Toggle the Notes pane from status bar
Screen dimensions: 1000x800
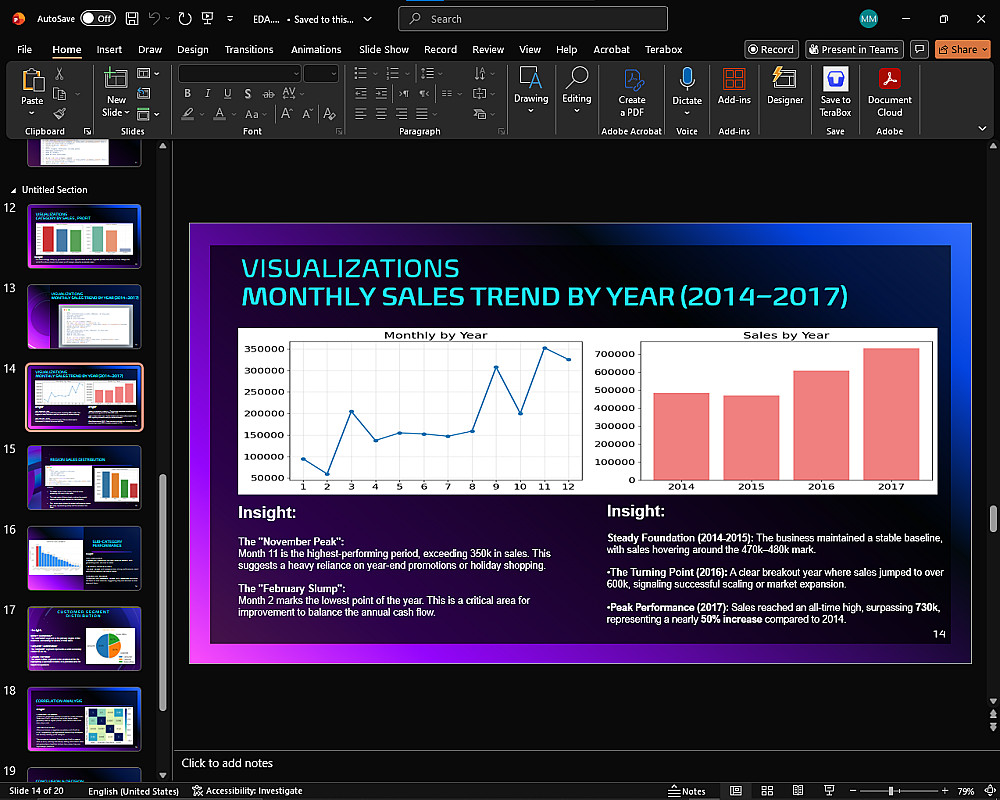[x=687, y=791]
